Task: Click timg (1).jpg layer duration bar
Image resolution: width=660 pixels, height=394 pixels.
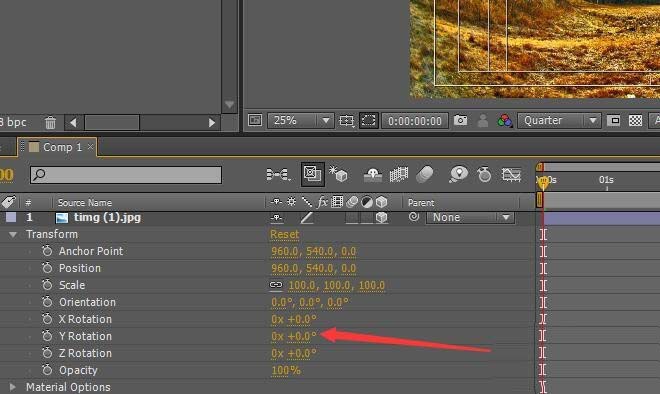Action: (x=601, y=218)
